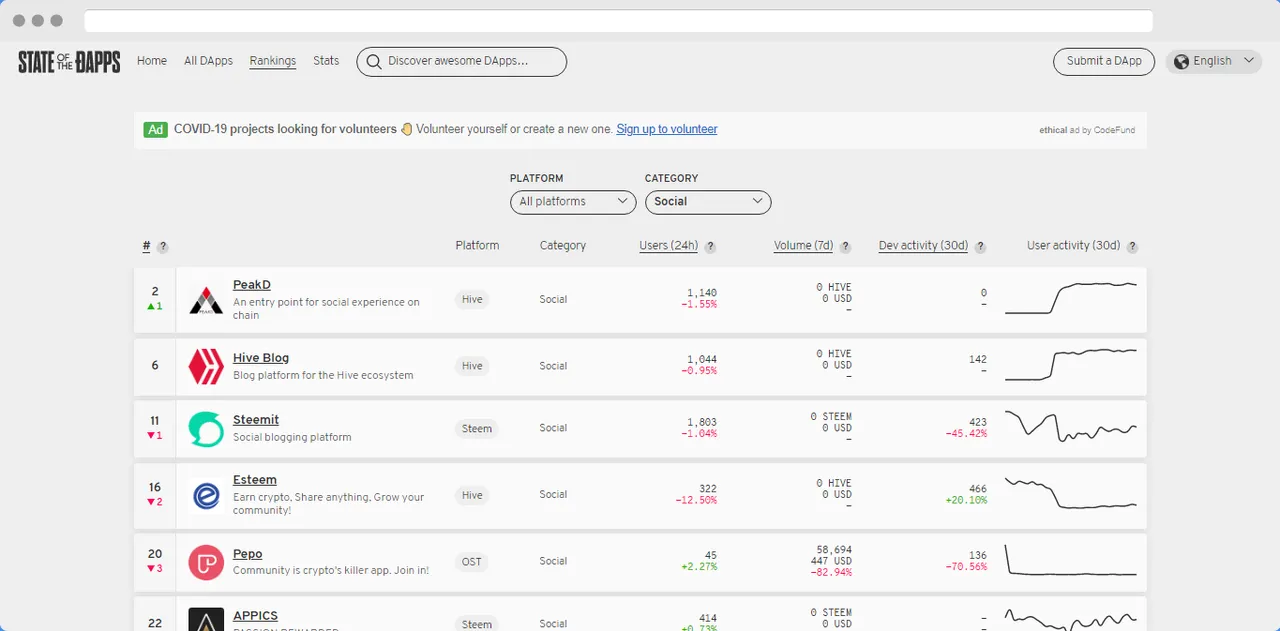Open the APPICS title link
The height and width of the screenshot is (631, 1280).
pyautogui.click(x=255, y=616)
